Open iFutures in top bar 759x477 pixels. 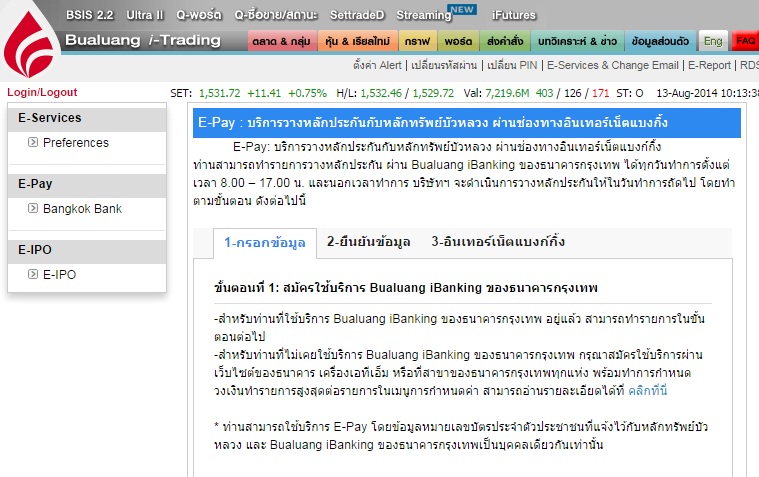tap(514, 15)
